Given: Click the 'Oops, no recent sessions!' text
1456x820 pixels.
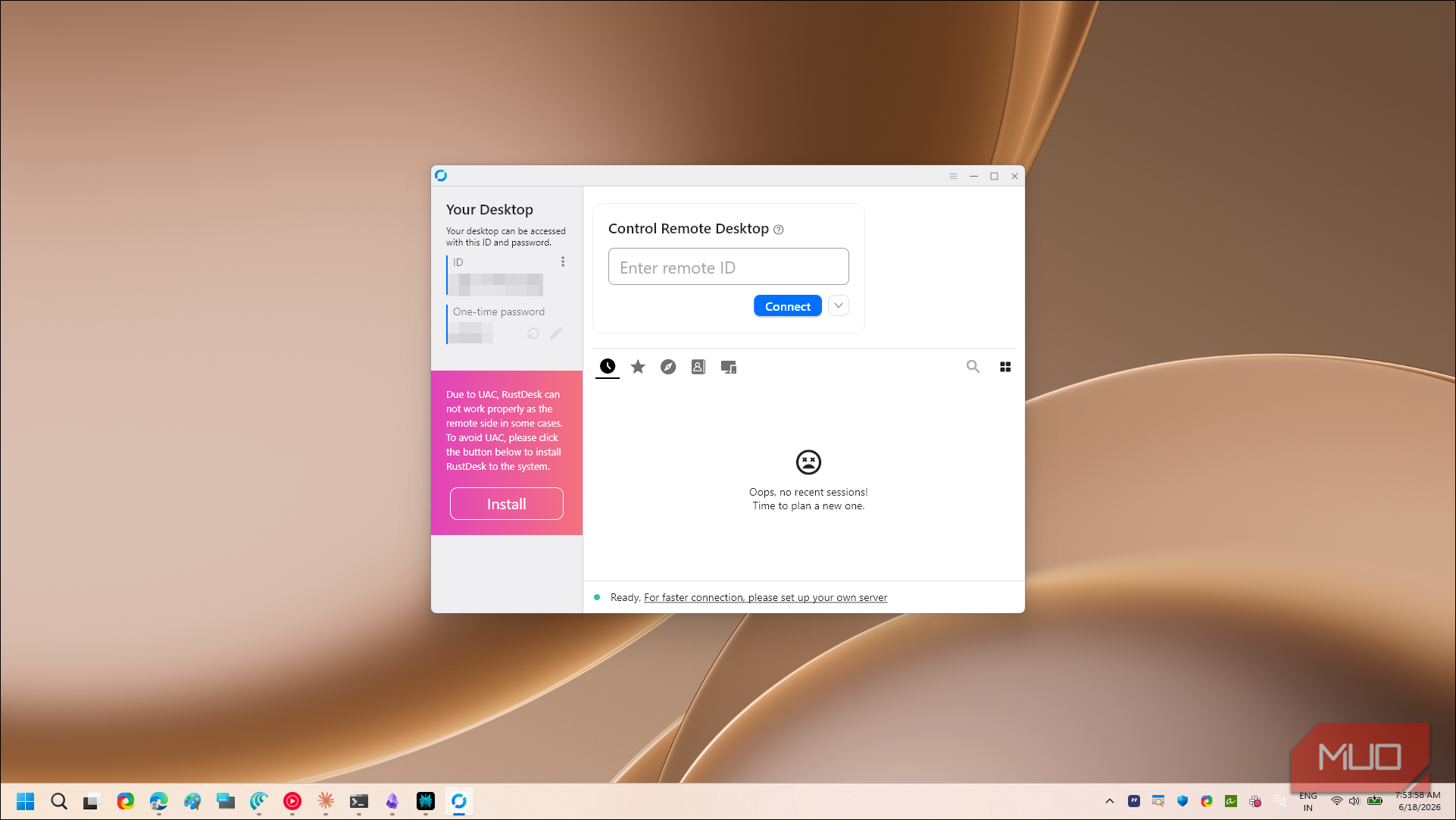Looking at the screenshot, I should point(808,492).
